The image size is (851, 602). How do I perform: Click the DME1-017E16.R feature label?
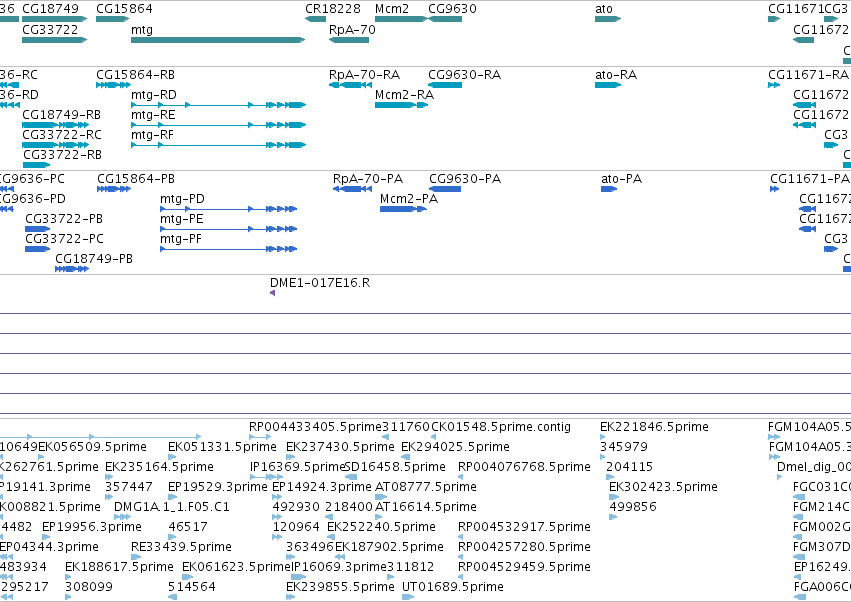[x=320, y=283]
